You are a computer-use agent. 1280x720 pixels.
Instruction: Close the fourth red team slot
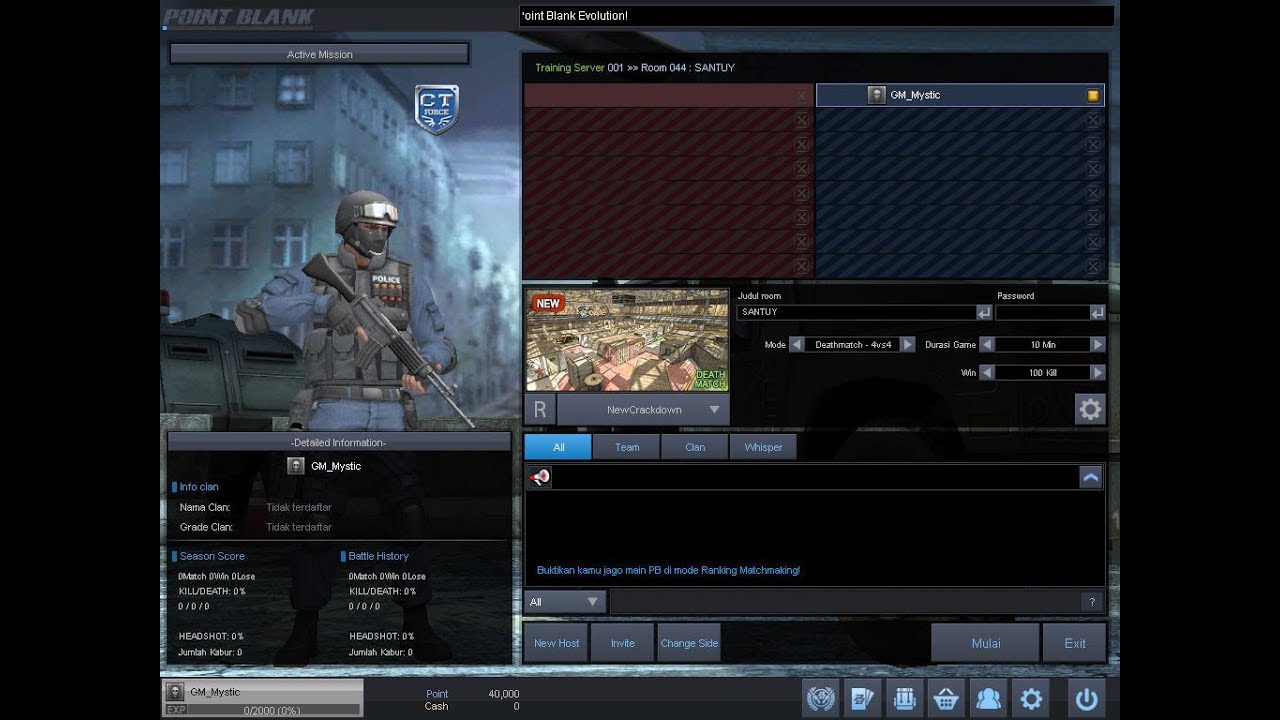point(801,169)
